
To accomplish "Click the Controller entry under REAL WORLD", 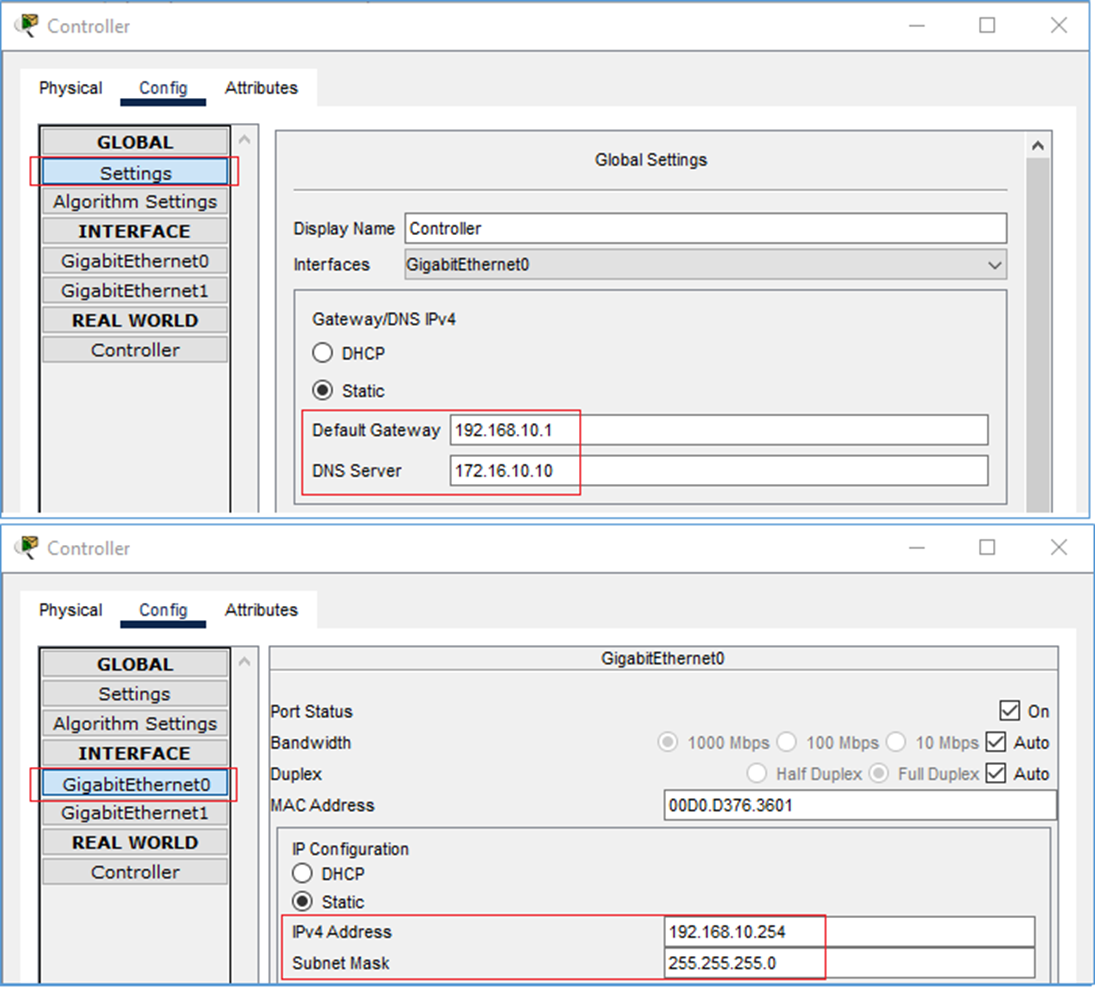I will pos(134,871).
